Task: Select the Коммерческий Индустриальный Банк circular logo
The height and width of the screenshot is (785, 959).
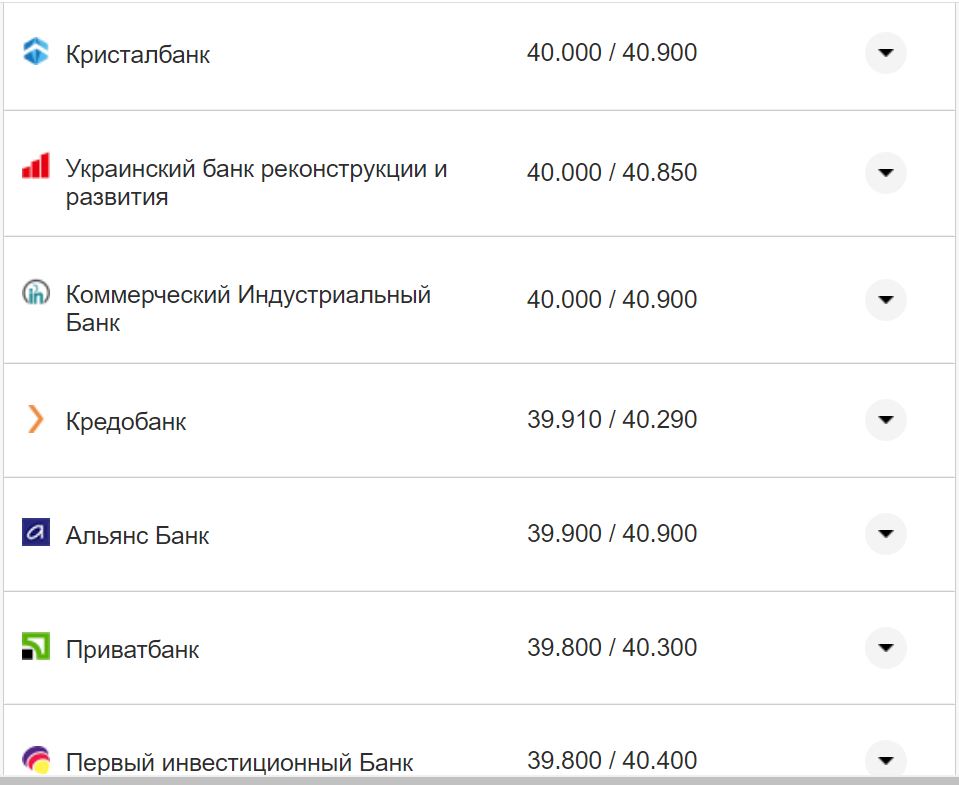Action: click(x=36, y=294)
